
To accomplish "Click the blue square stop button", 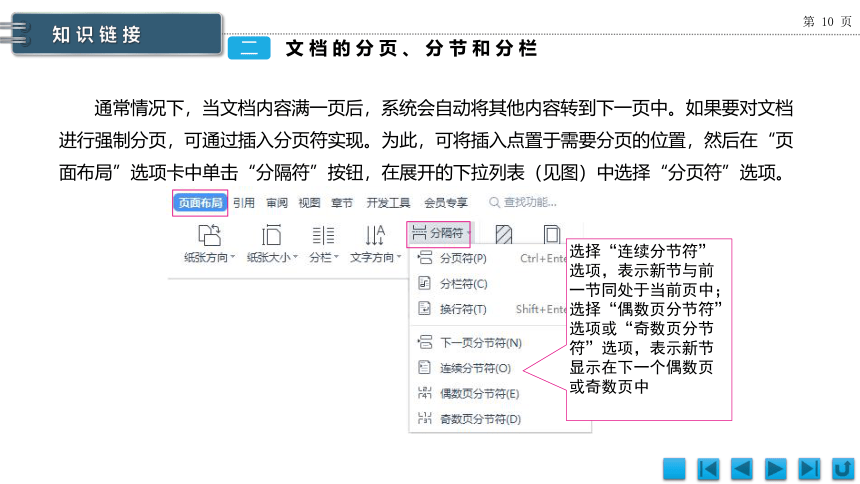I will (674, 469).
